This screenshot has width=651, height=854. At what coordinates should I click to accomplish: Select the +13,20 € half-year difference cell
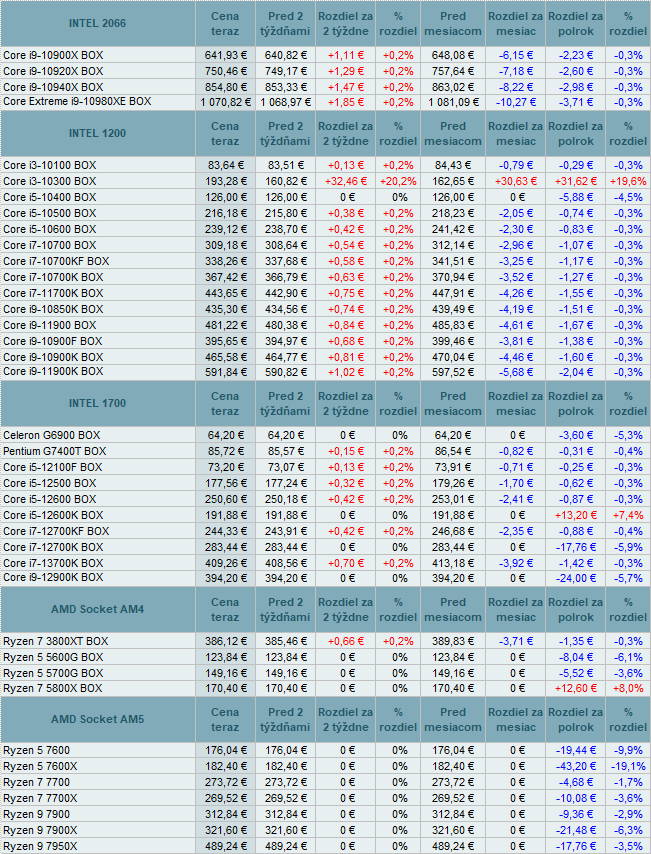(x=575, y=515)
